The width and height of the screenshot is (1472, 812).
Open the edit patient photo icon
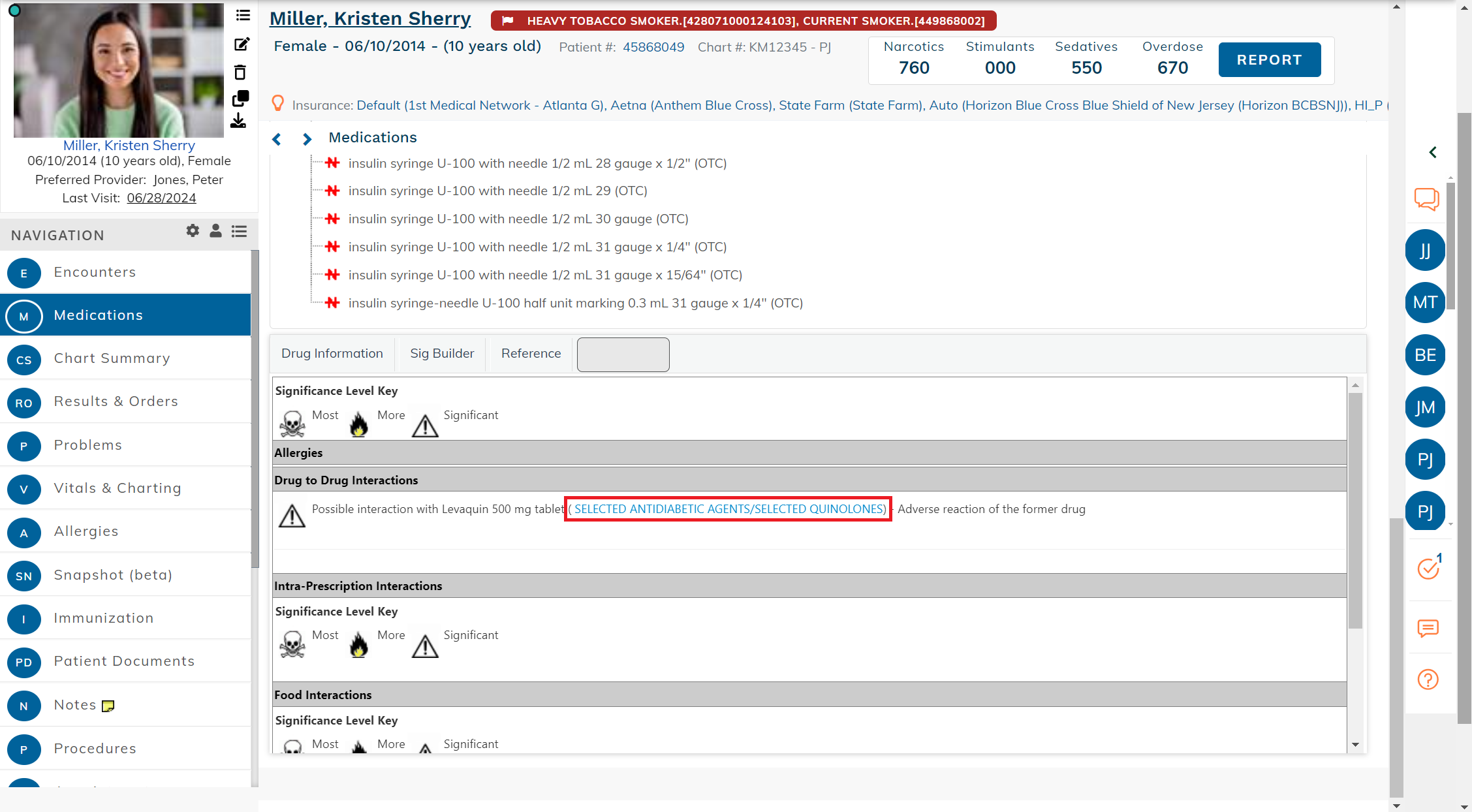[x=242, y=44]
